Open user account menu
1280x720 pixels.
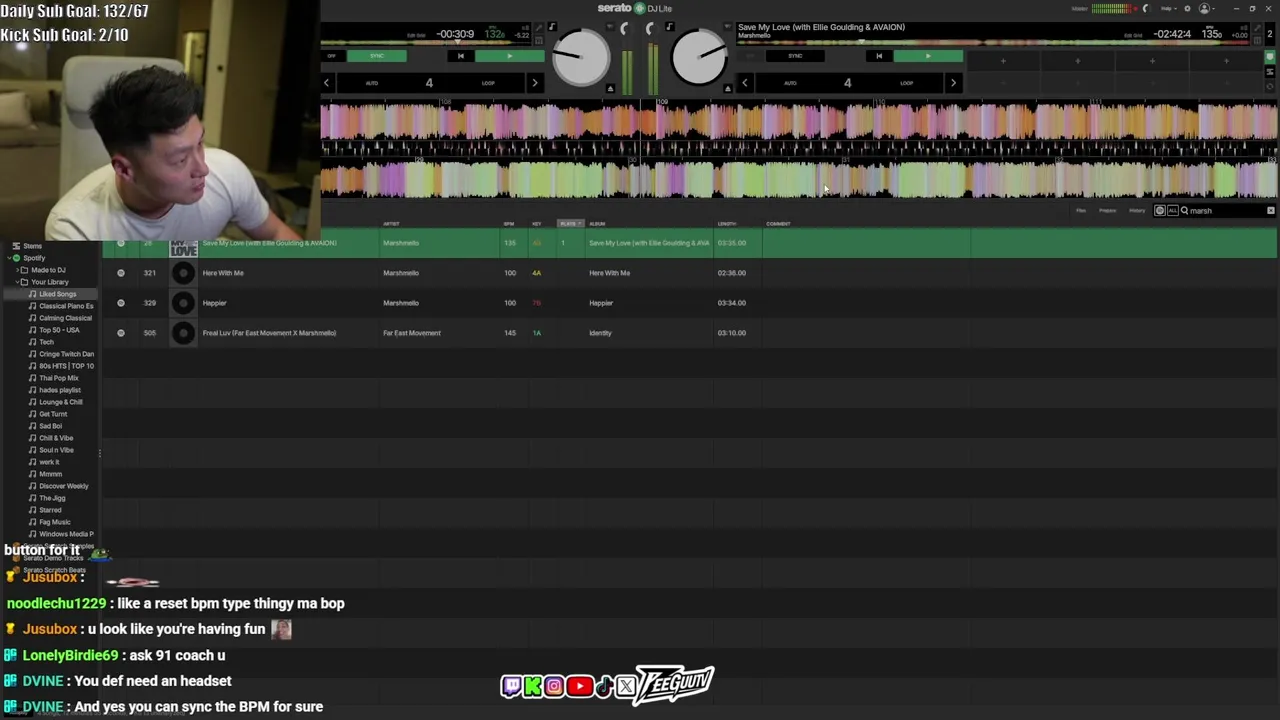tap(1207, 8)
